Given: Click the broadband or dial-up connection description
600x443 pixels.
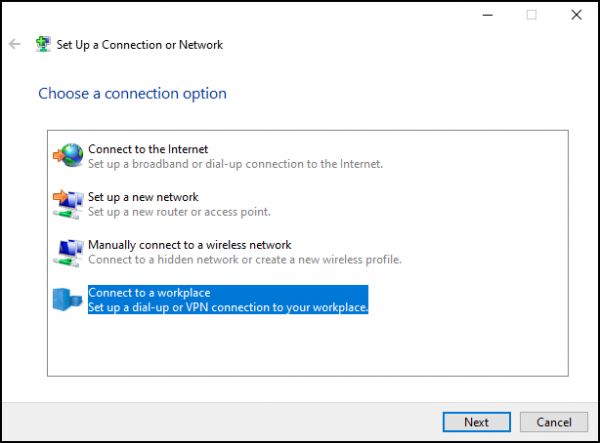Looking at the screenshot, I should pyautogui.click(x=235, y=163).
